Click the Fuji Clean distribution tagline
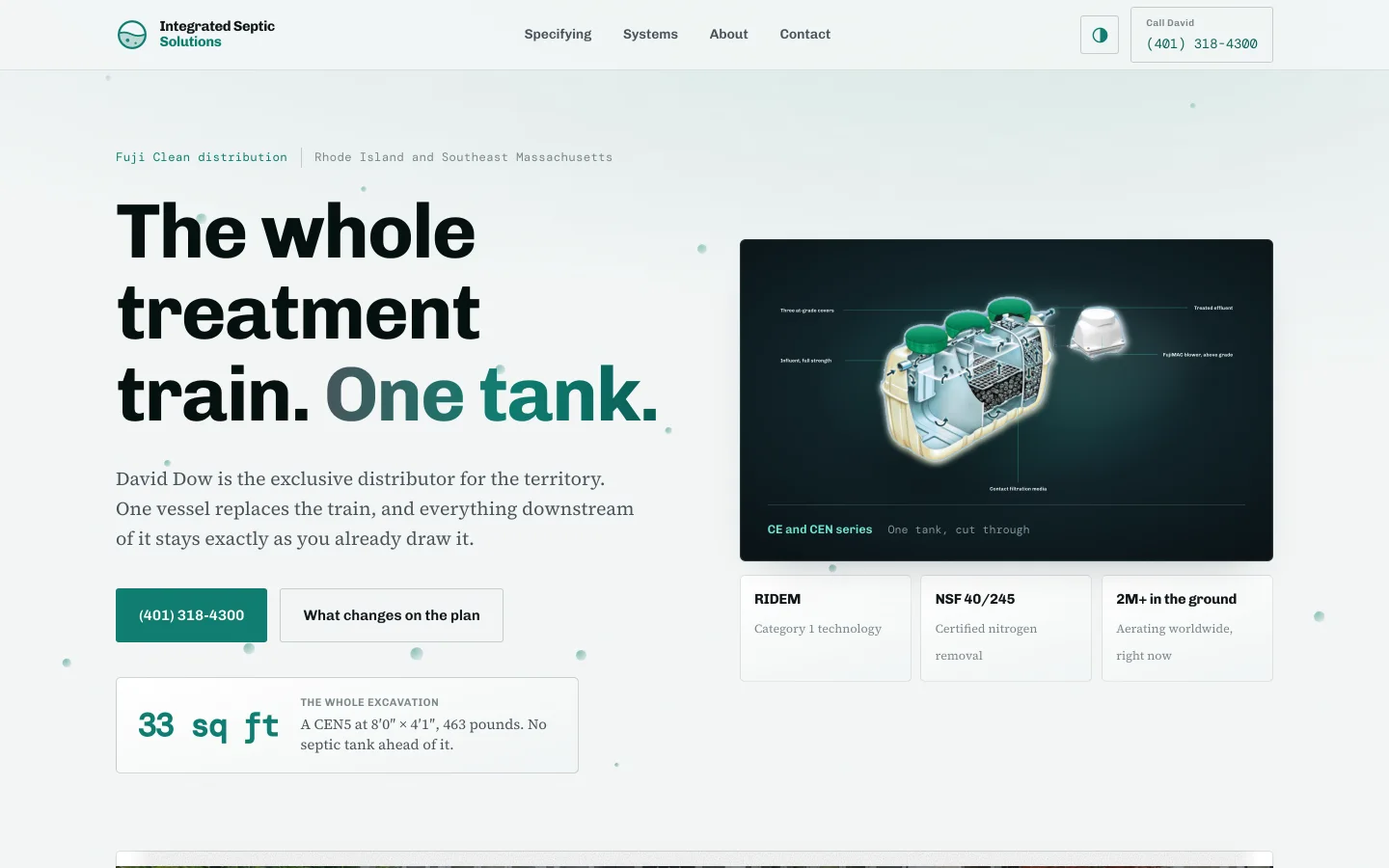 coord(202,157)
